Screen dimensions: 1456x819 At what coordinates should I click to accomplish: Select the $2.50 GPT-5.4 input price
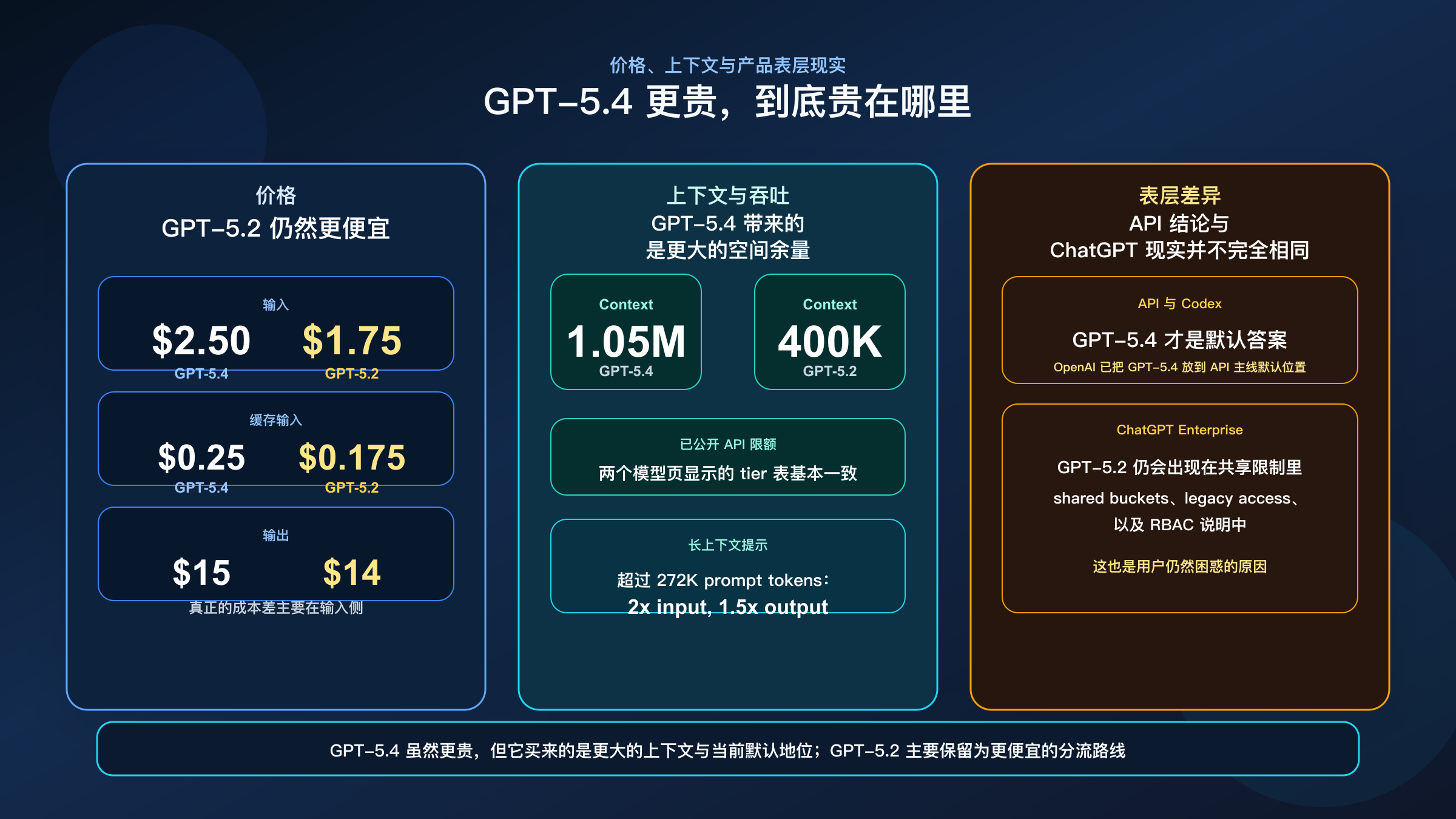pos(201,340)
